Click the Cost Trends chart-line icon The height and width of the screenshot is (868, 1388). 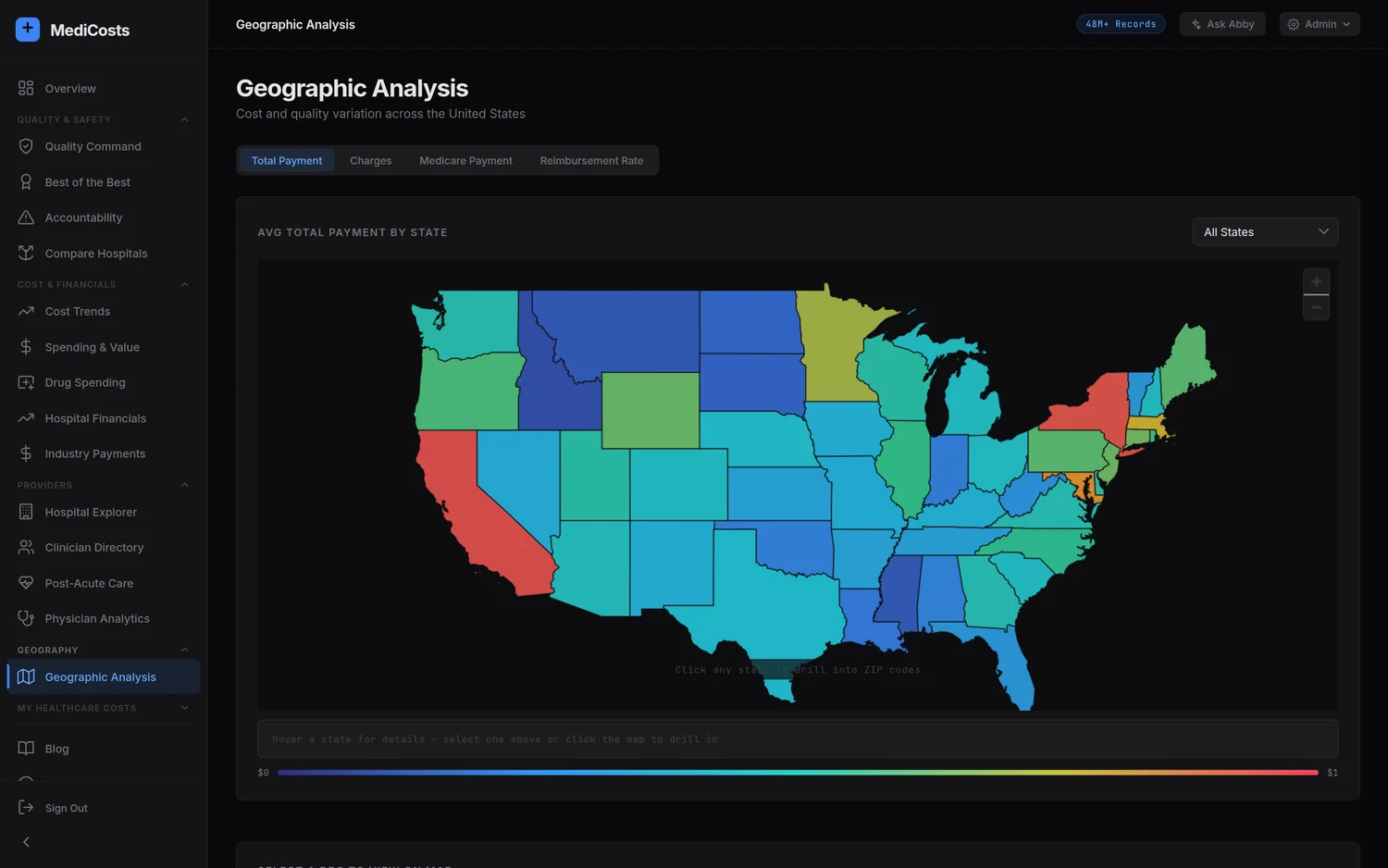(x=26, y=311)
